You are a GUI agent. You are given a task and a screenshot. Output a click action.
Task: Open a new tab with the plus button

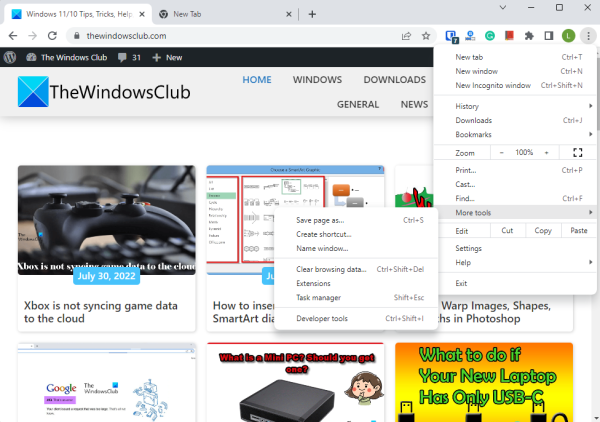(x=312, y=14)
